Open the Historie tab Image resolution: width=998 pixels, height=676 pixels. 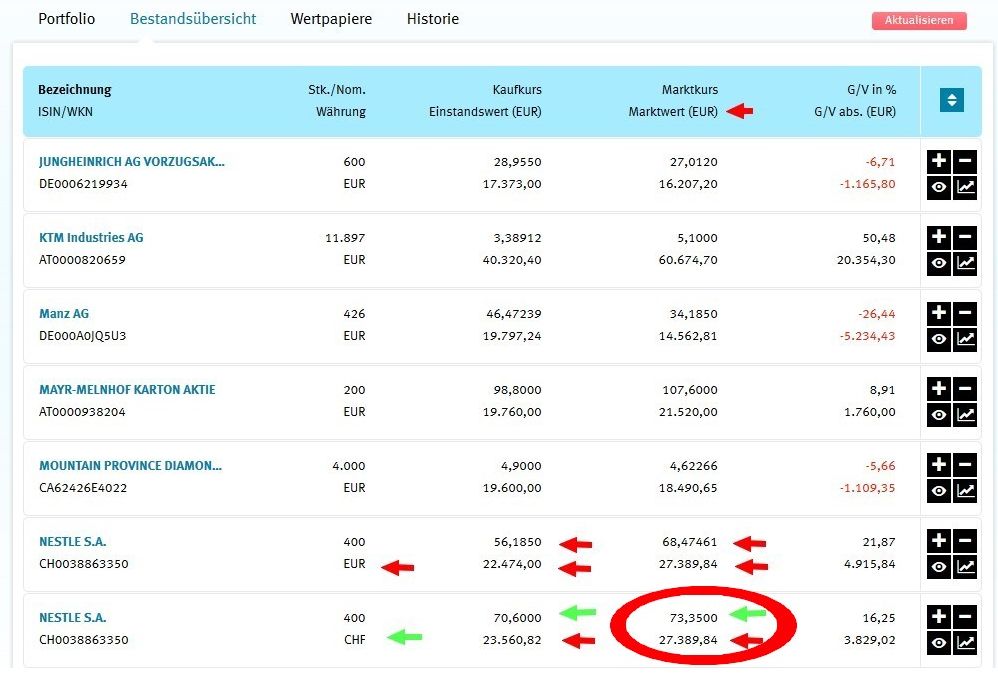click(433, 18)
